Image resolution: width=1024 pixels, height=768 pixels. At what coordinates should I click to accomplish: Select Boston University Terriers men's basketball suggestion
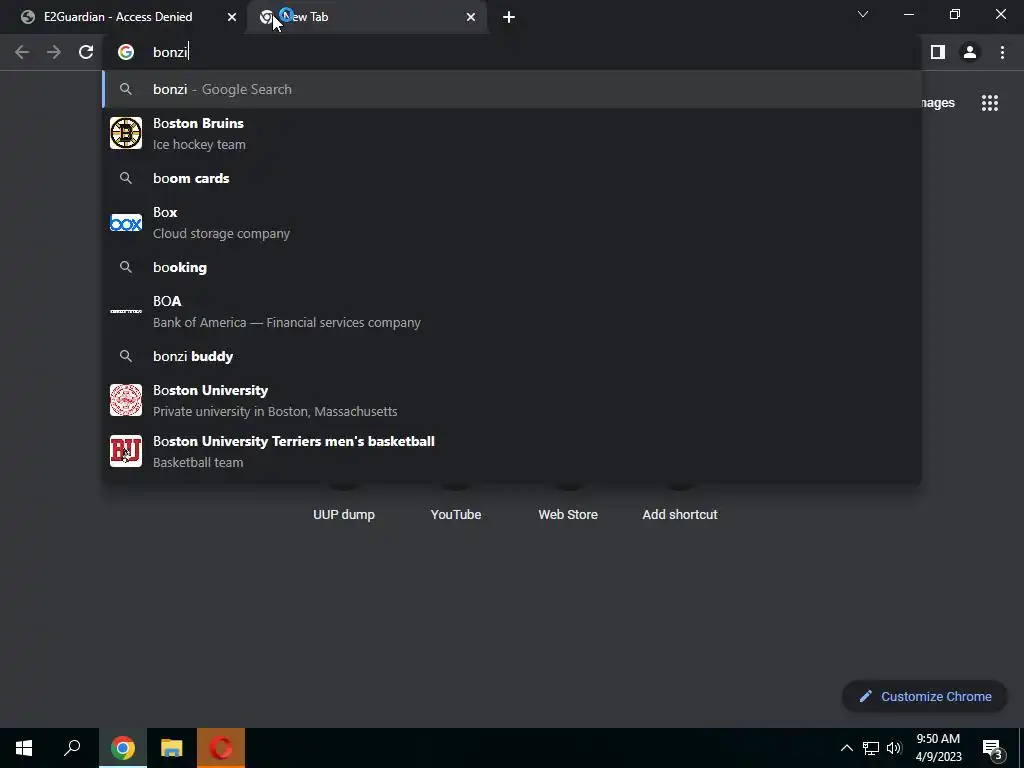point(512,451)
